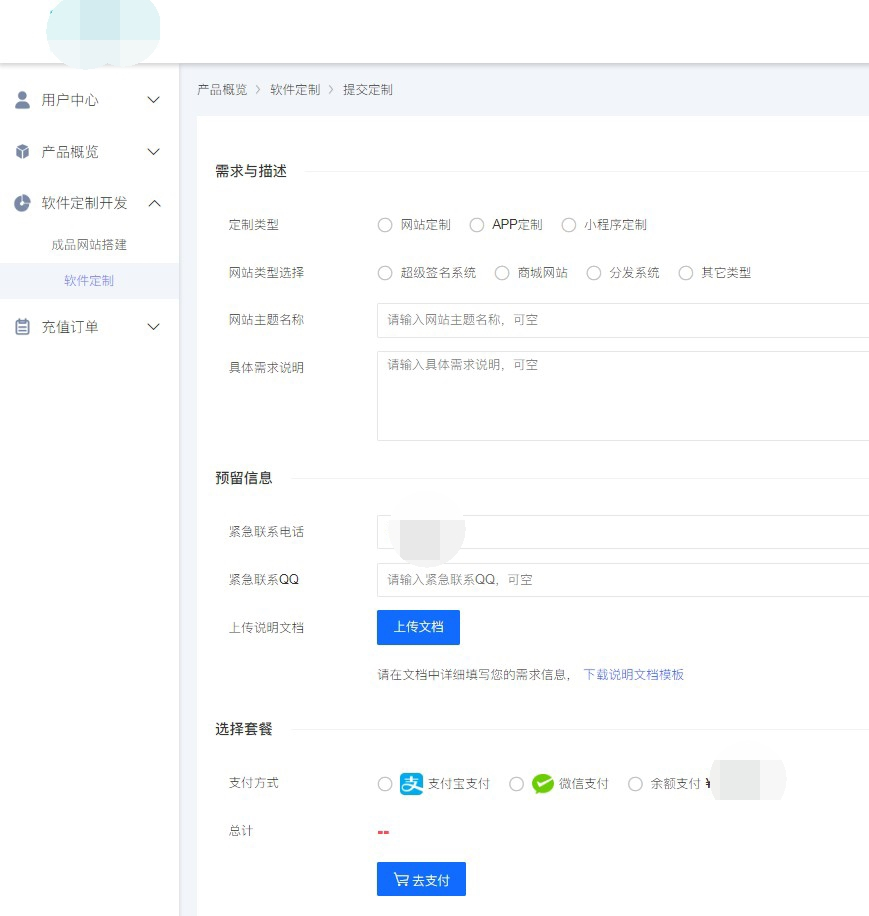Screen dimensions: 869x916
Task: Focus the 具体需求说明 text area
Action: point(623,396)
